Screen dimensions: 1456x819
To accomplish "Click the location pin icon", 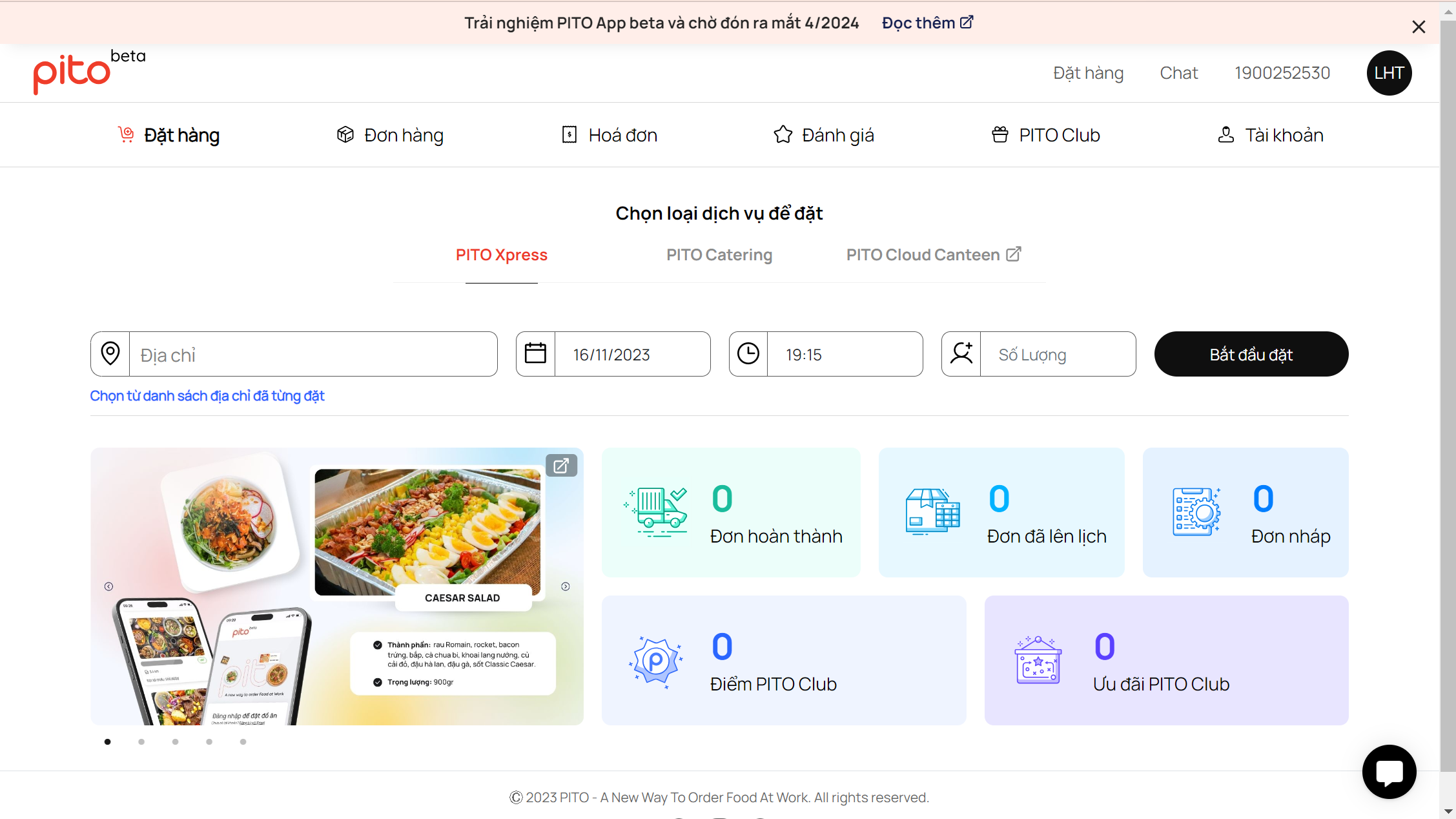I will click(110, 354).
